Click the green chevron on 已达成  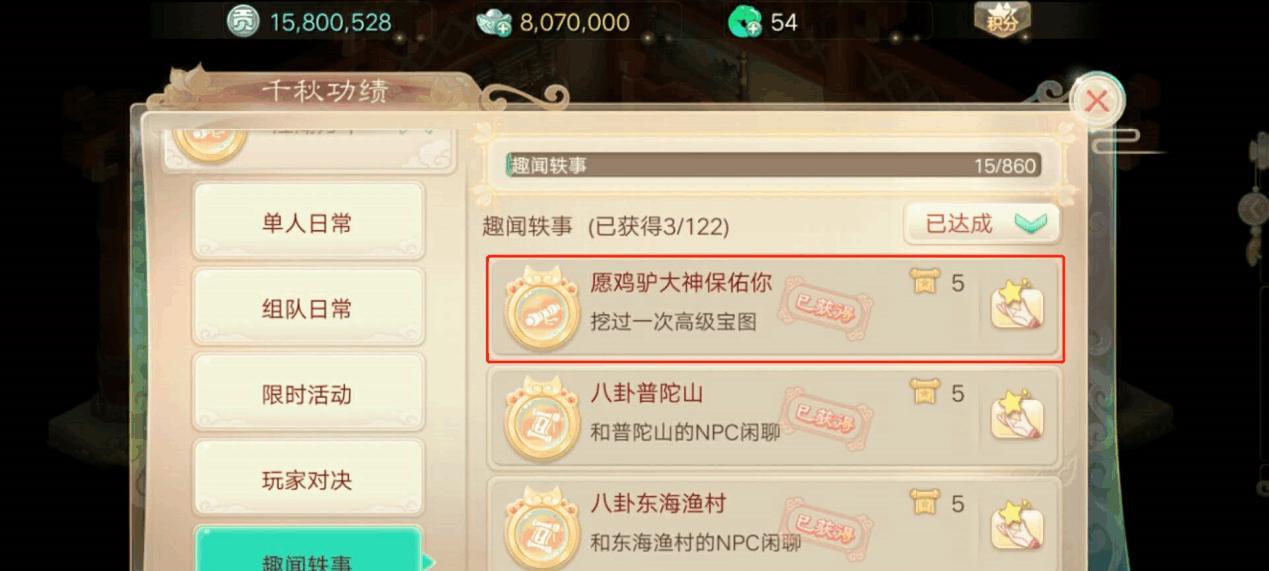pos(1031,224)
